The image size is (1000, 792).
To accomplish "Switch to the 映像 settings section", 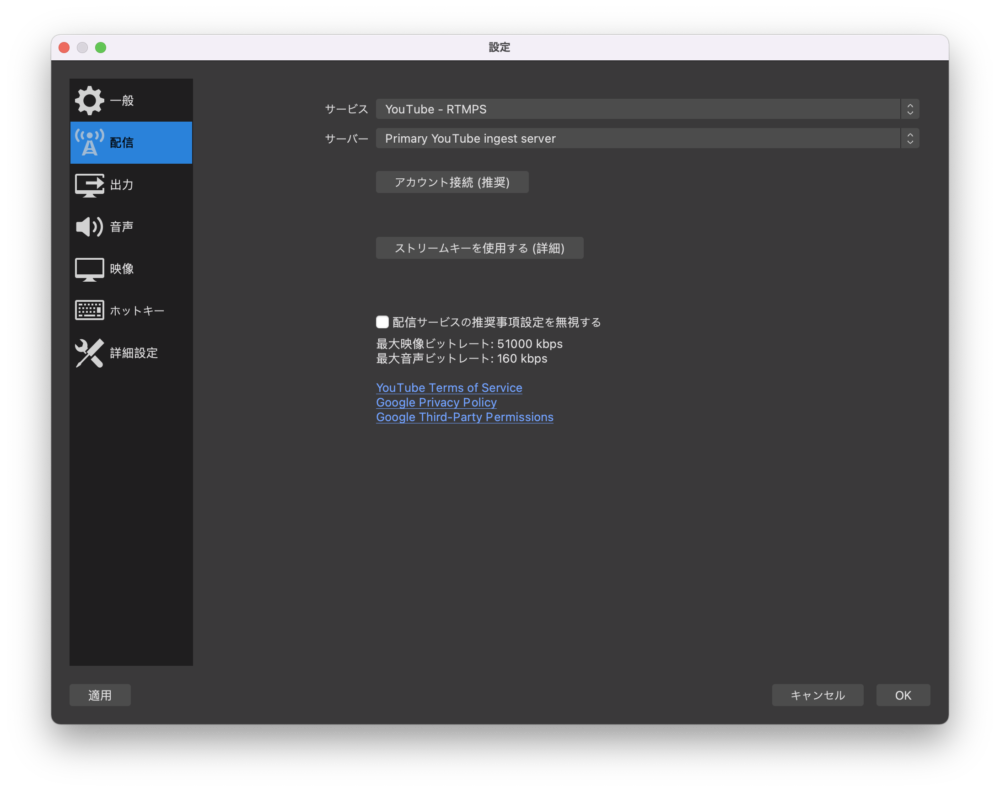I will click(x=131, y=269).
